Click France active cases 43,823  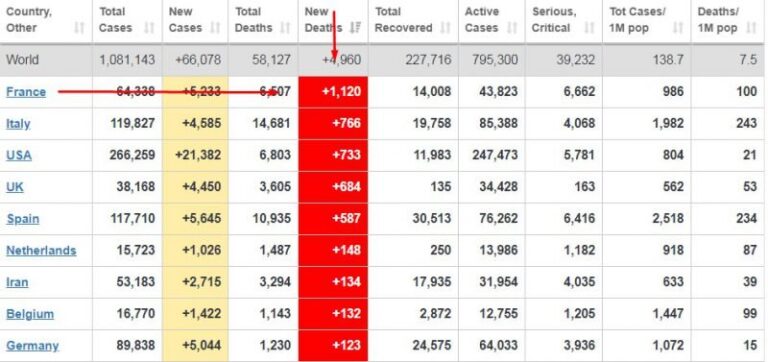(498, 92)
